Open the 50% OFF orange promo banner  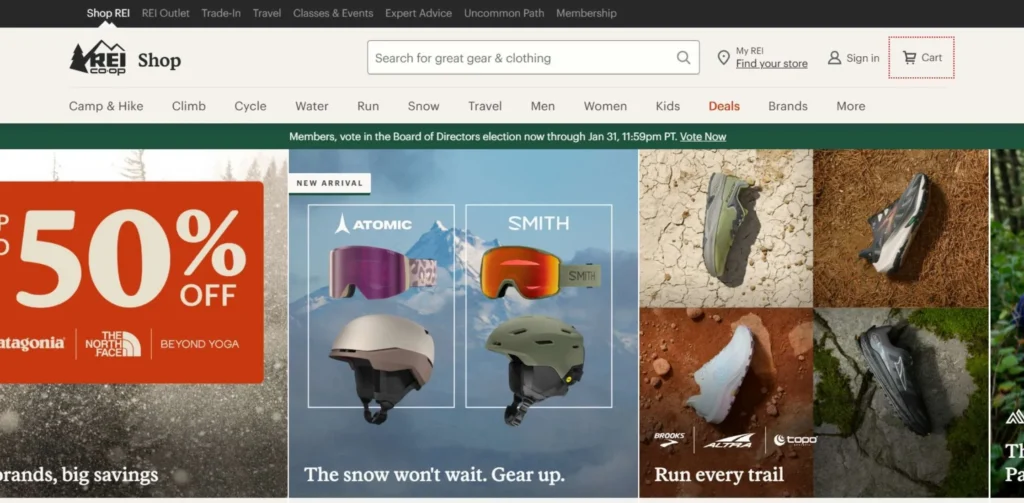coord(130,282)
